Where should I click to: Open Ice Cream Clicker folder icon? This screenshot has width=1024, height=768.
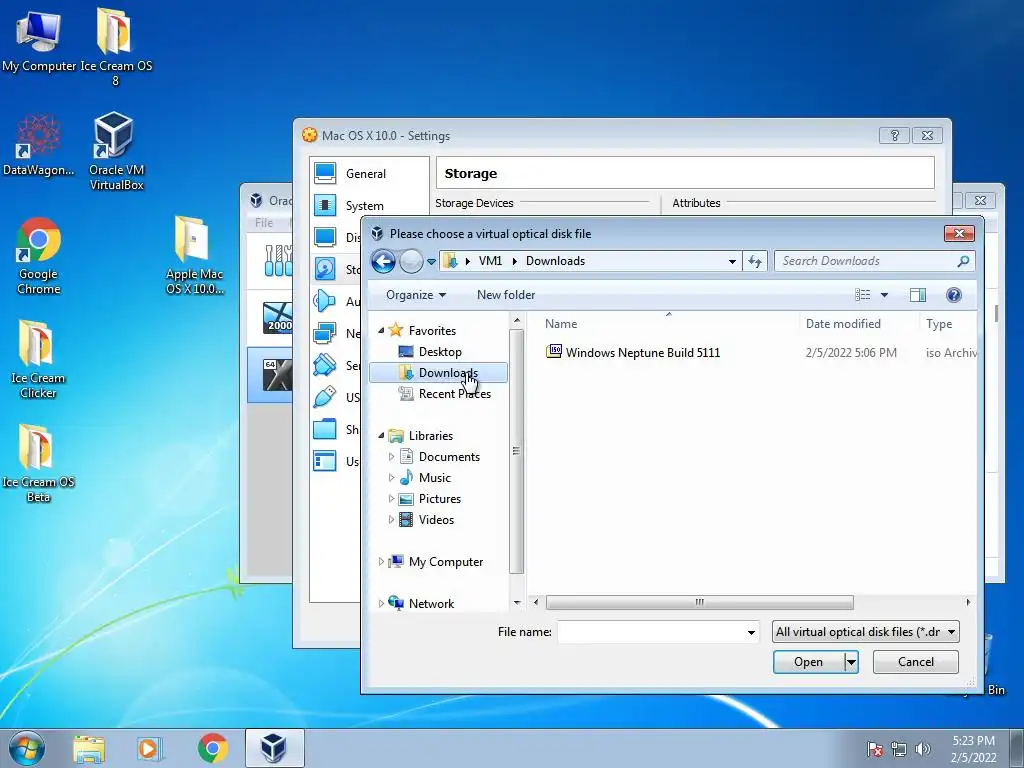[38, 359]
